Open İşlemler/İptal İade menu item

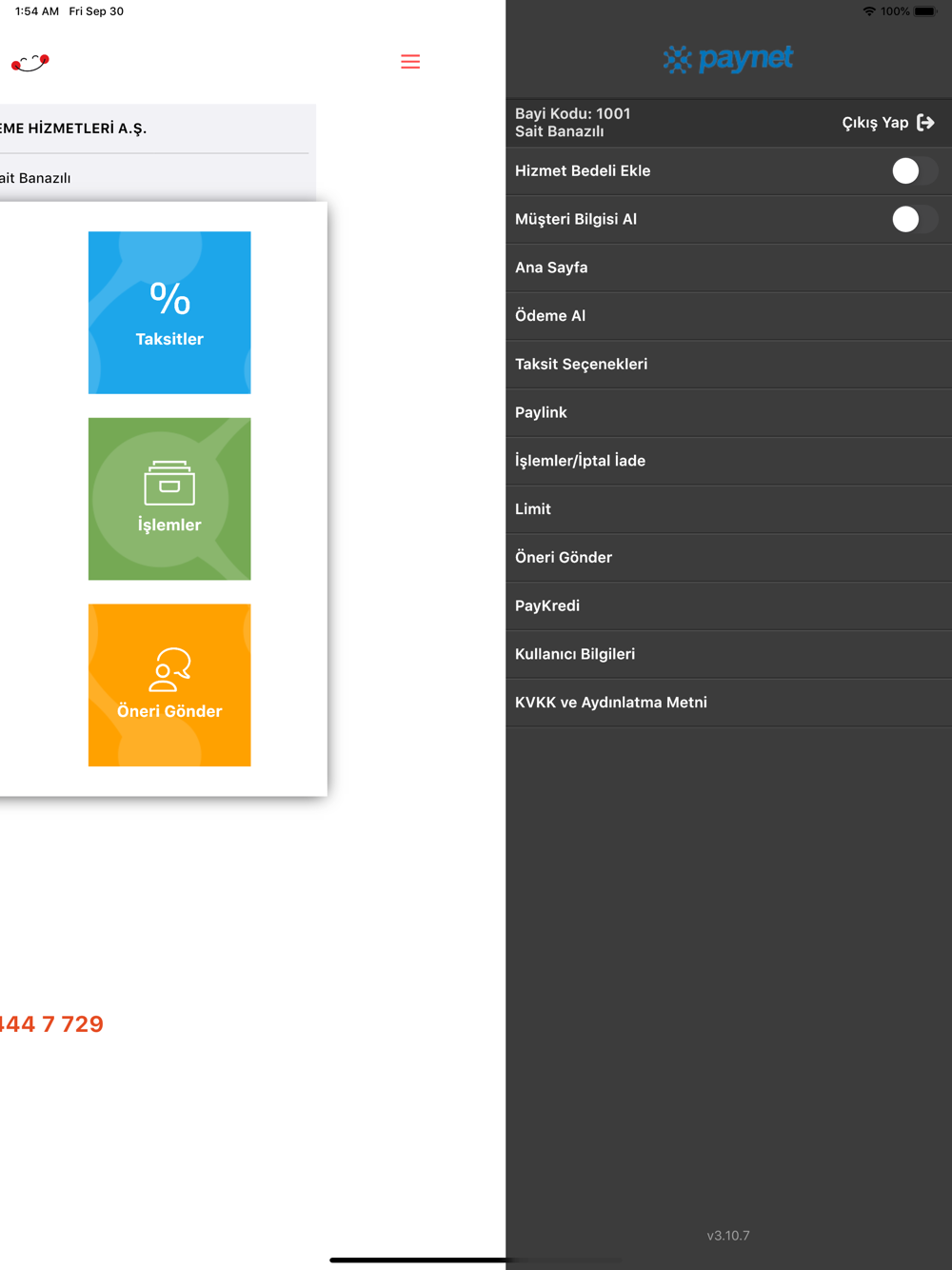point(729,461)
